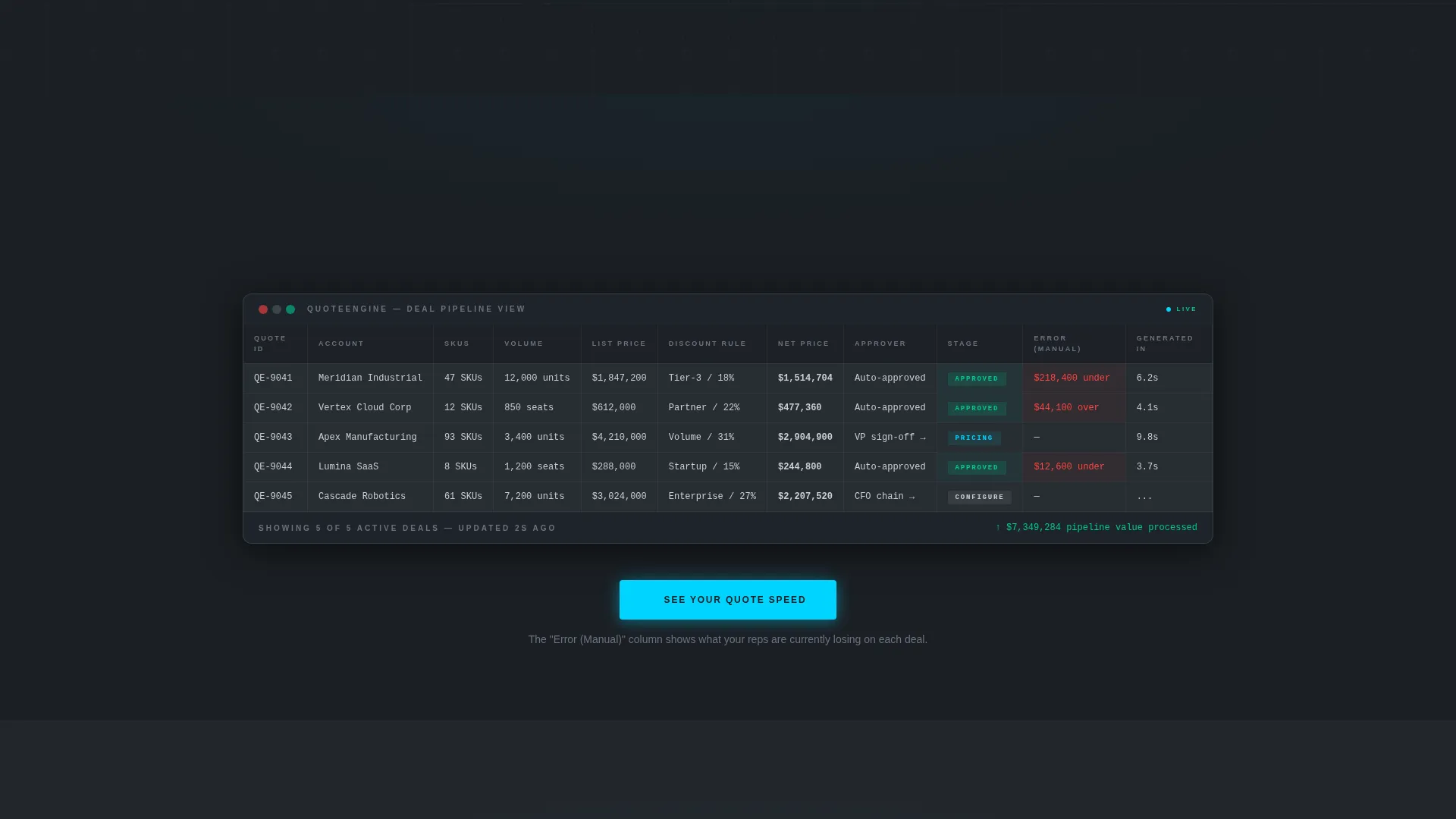Open quote QE-9042
Screen dimensions: 1456x819
pos(273,408)
